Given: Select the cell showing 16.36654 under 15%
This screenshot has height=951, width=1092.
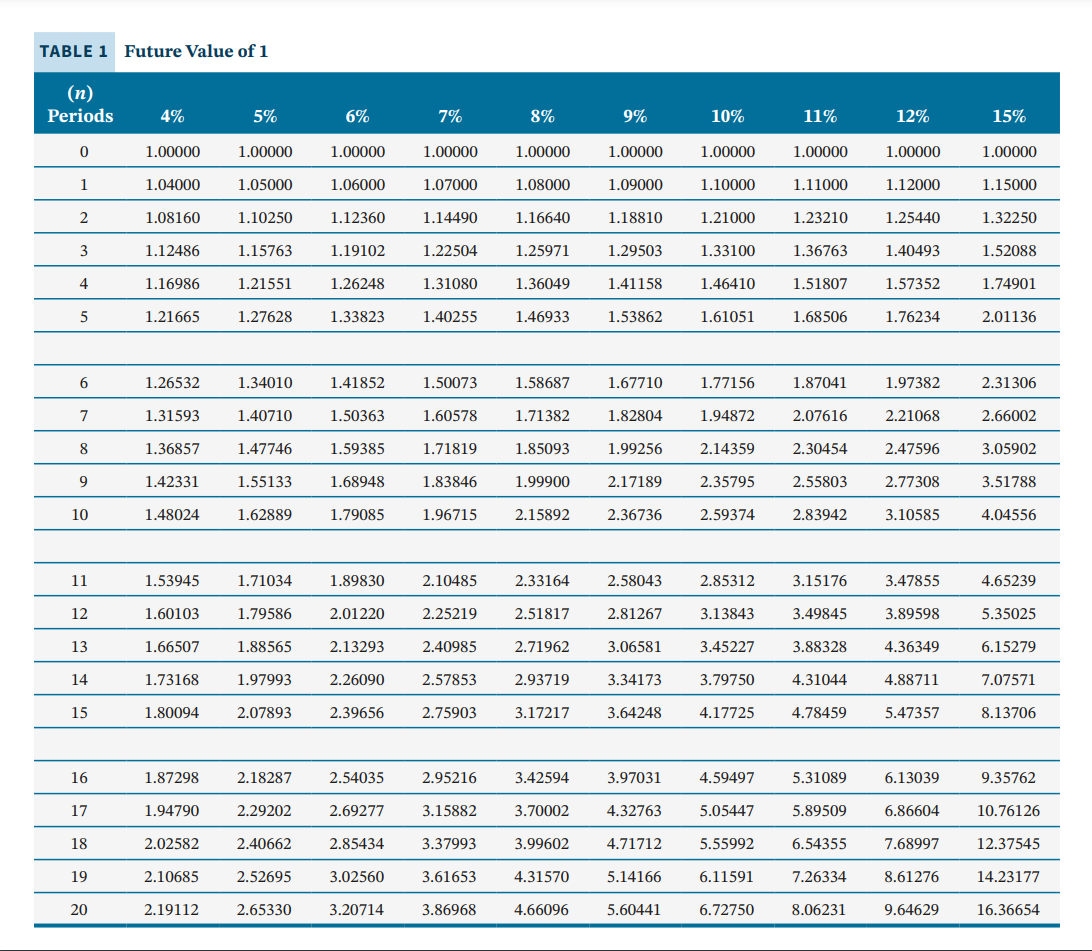Looking at the screenshot, I should pos(1010,910).
